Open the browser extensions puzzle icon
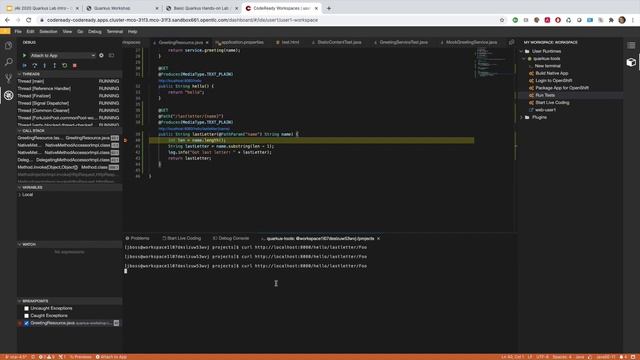Screen dimensions: 640x360 [611, 20]
